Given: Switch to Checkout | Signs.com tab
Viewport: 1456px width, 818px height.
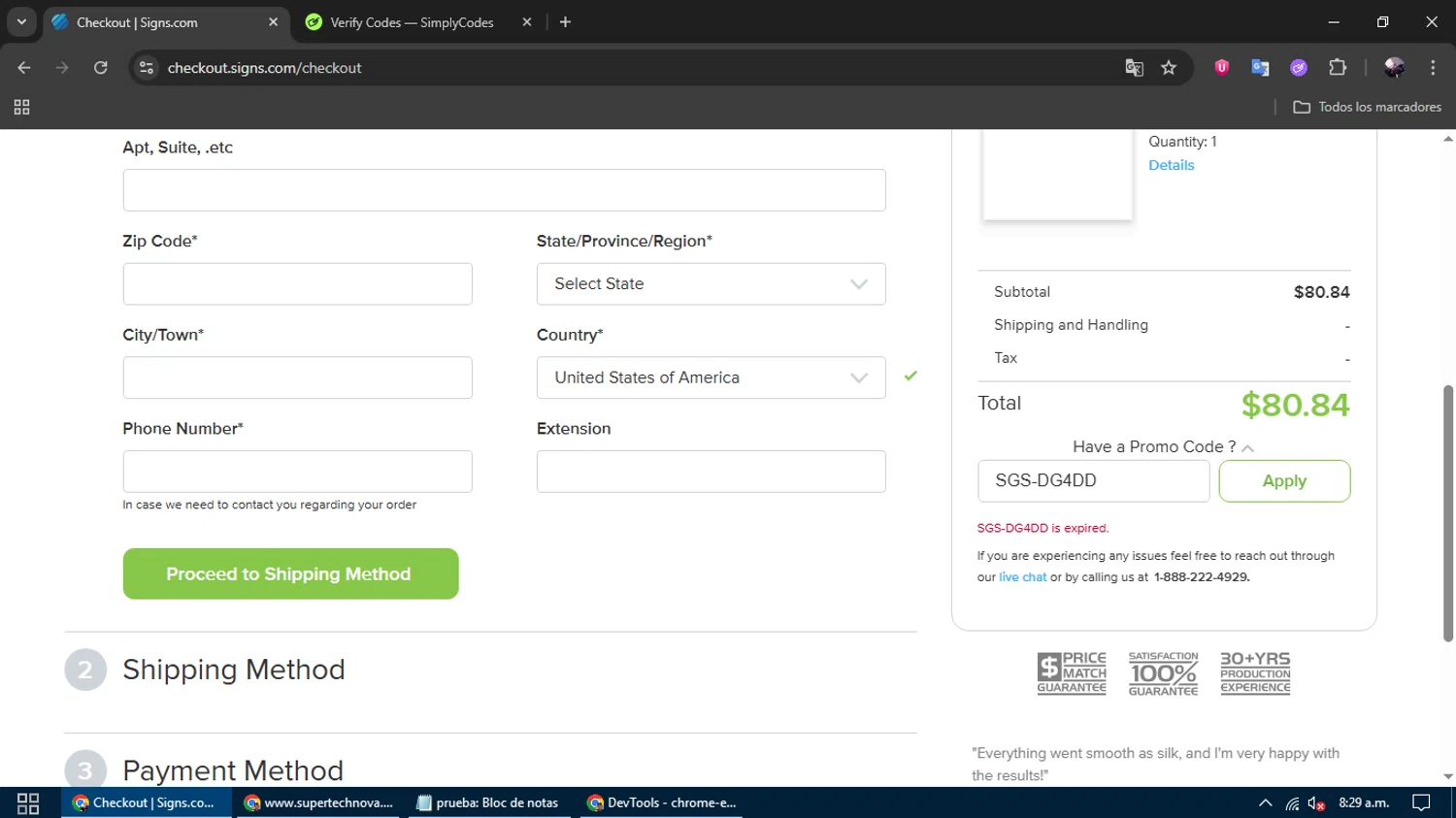Looking at the screenshot, I should (x=165, y=22).
